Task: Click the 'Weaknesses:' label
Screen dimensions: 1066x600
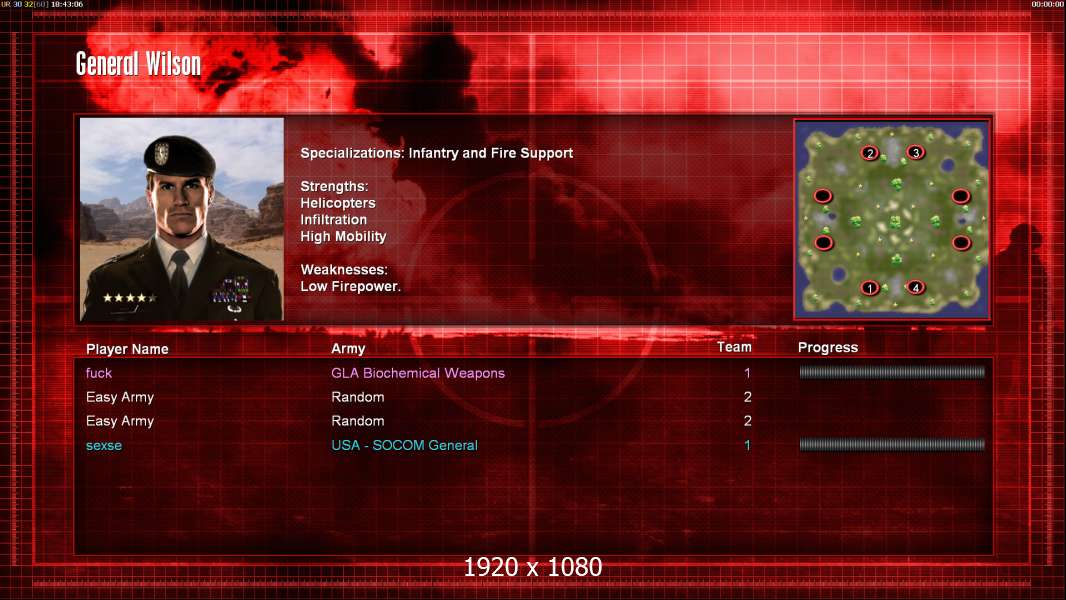Action: point(344,270)
